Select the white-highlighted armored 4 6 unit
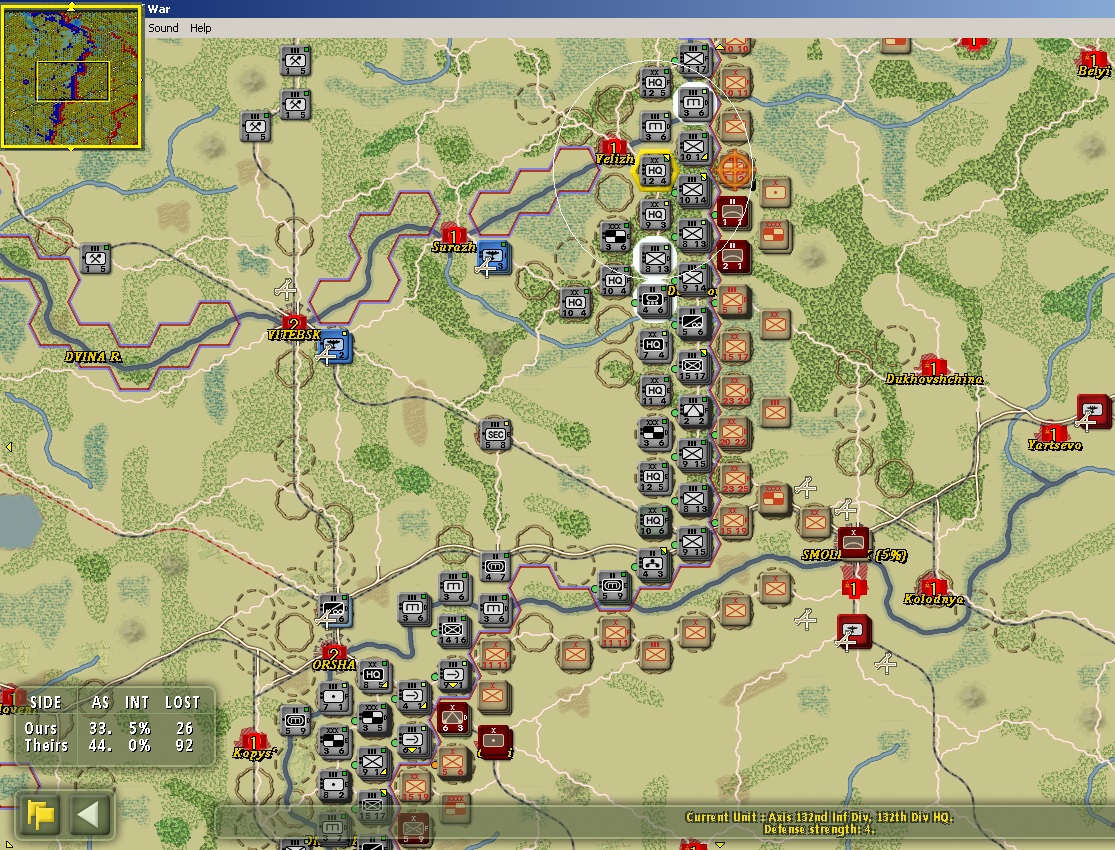The width and height of the screenshot is (1115, 850). pyautogui.click(x=654, y=301)
